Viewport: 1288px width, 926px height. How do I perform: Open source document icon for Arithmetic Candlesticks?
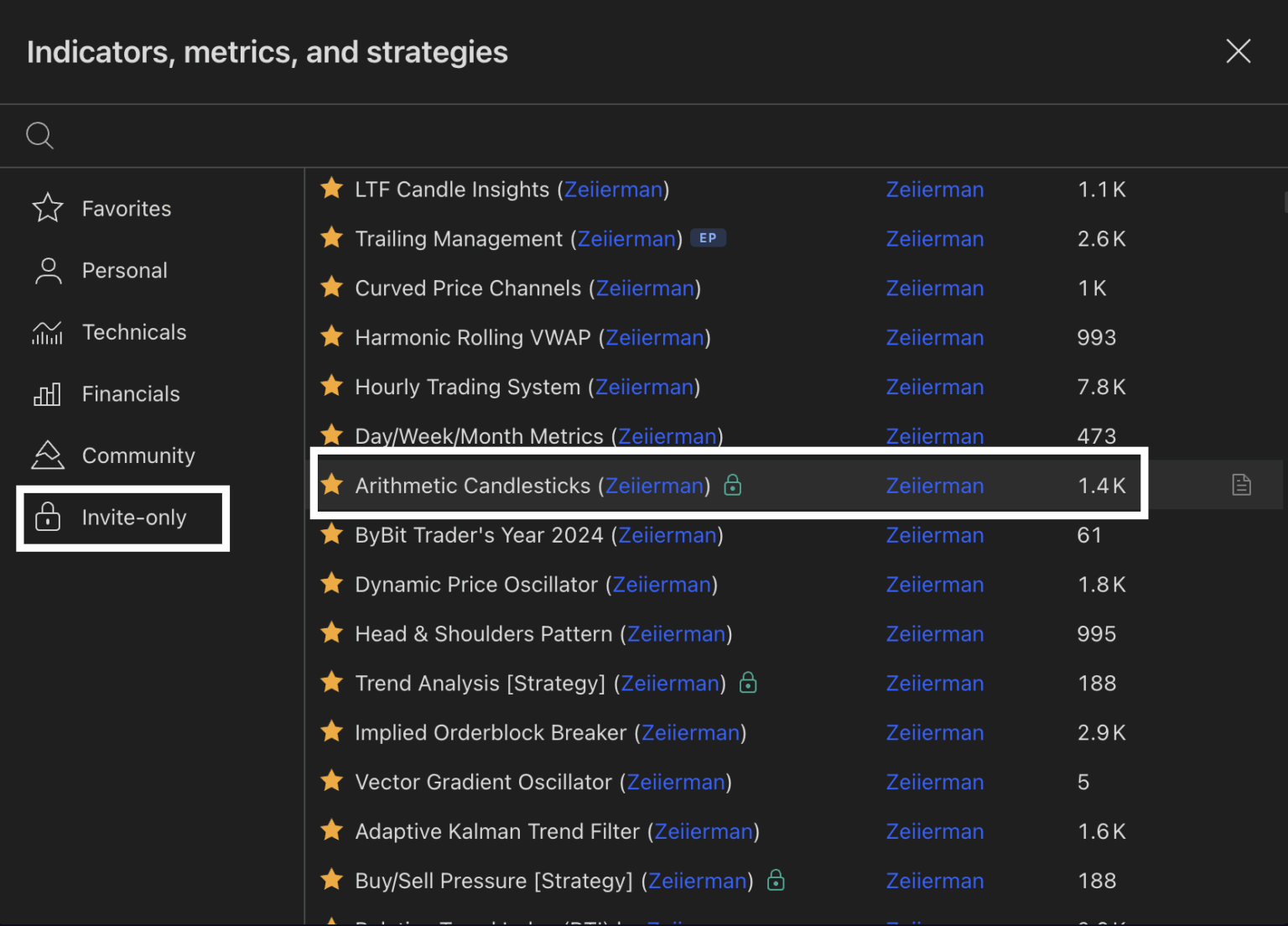[x=1241, y=485]
